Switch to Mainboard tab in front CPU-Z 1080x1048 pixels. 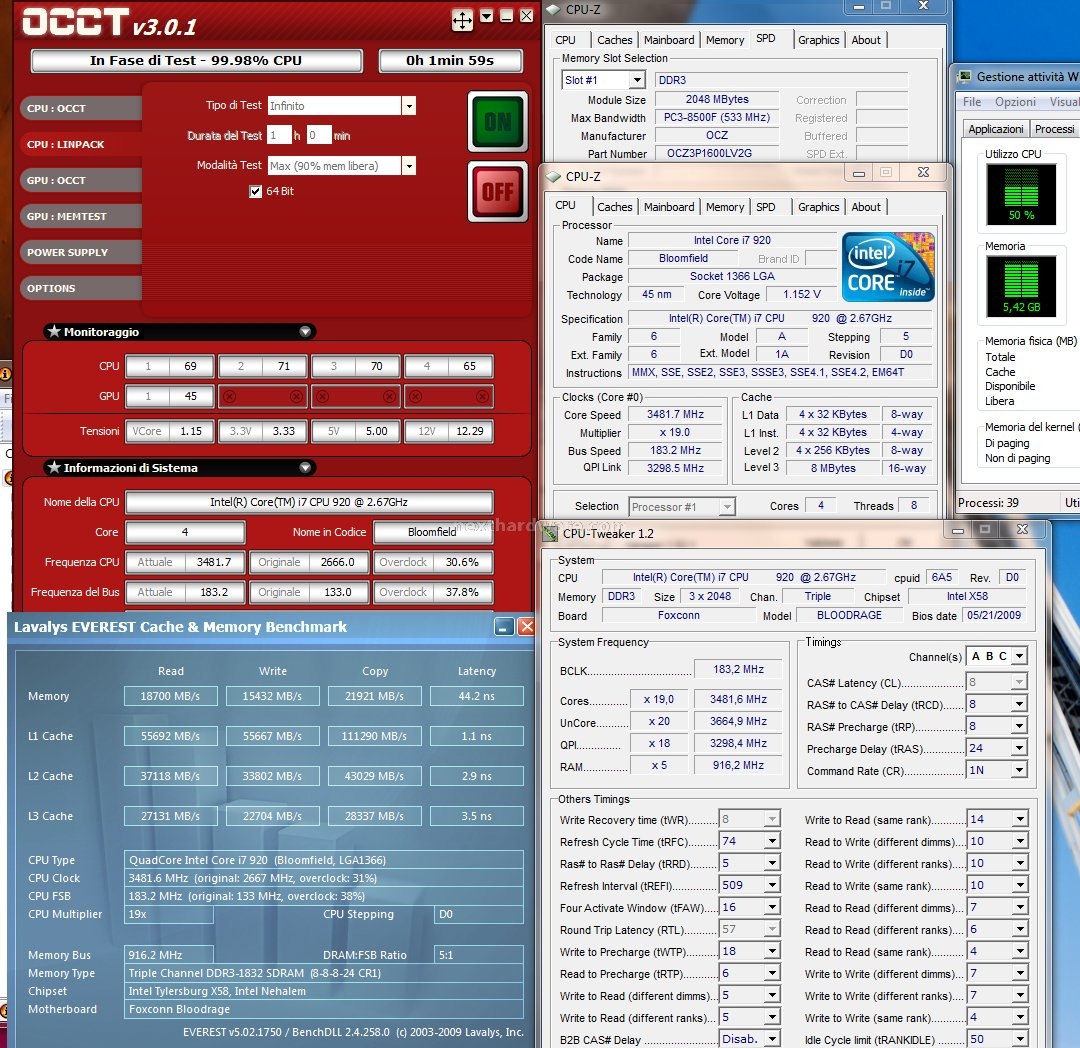click(x=669, y=207)
